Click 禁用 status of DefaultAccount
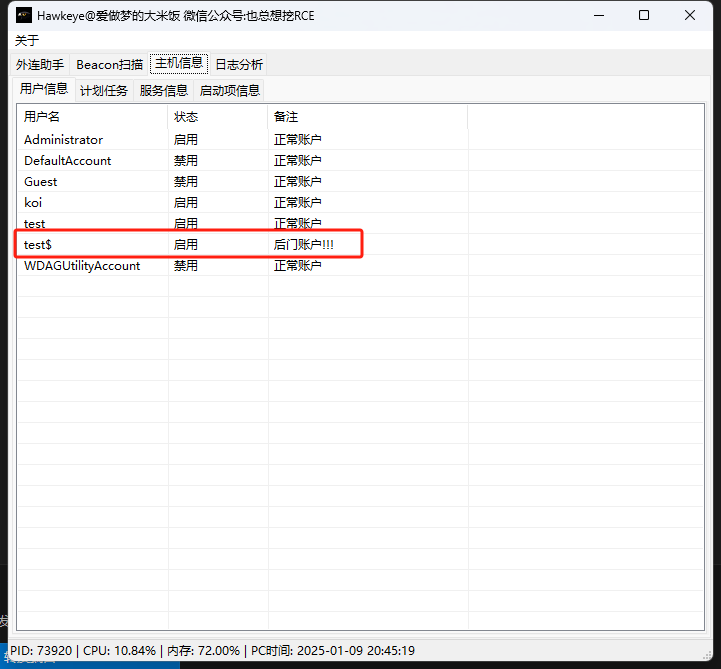 186,160
